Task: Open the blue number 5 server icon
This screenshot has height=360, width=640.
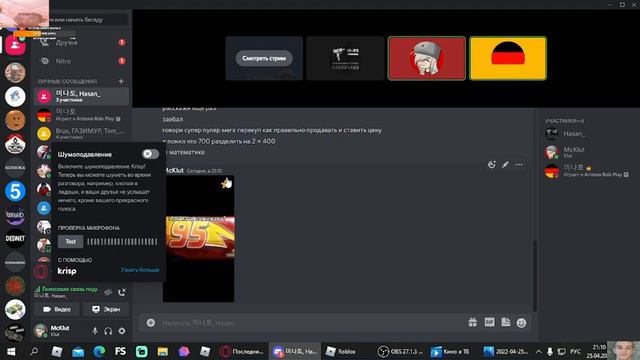Action: tap(15, 191)
